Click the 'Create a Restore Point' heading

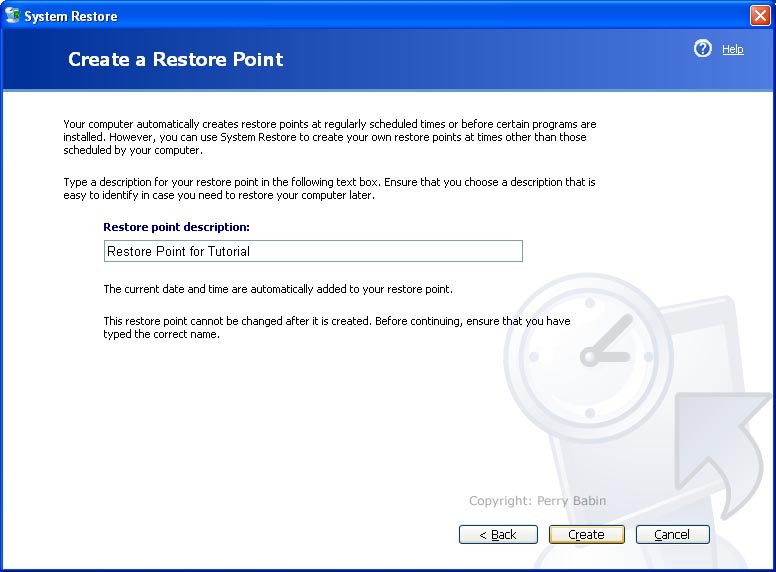[176, 59]
